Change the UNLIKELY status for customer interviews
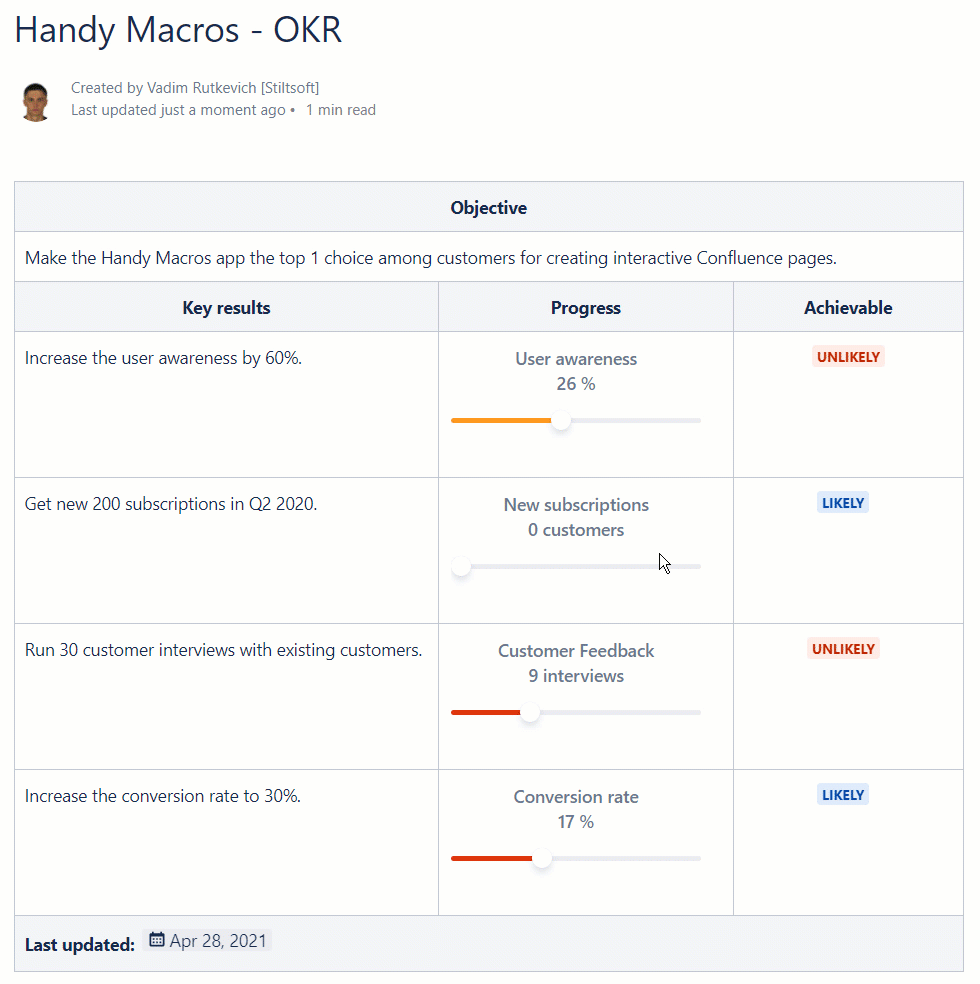 (843, 648)
